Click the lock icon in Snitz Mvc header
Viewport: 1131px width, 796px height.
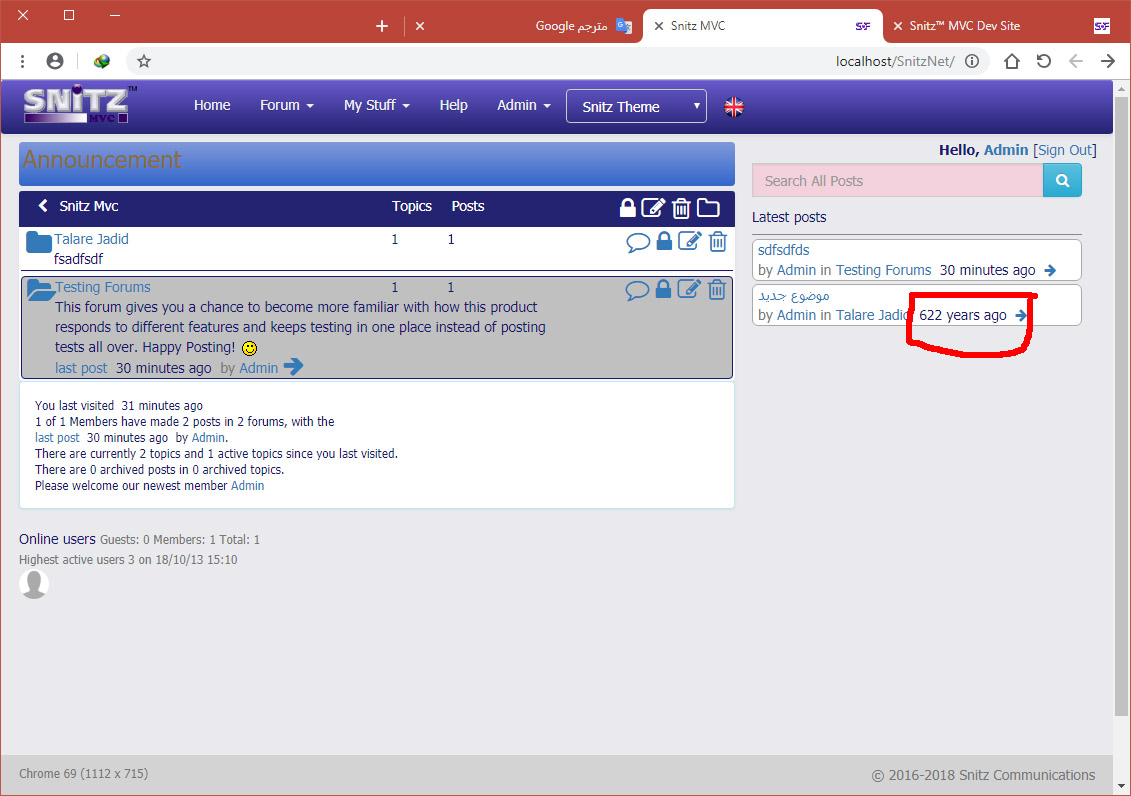pyautogui.click(x=627, y=208)
